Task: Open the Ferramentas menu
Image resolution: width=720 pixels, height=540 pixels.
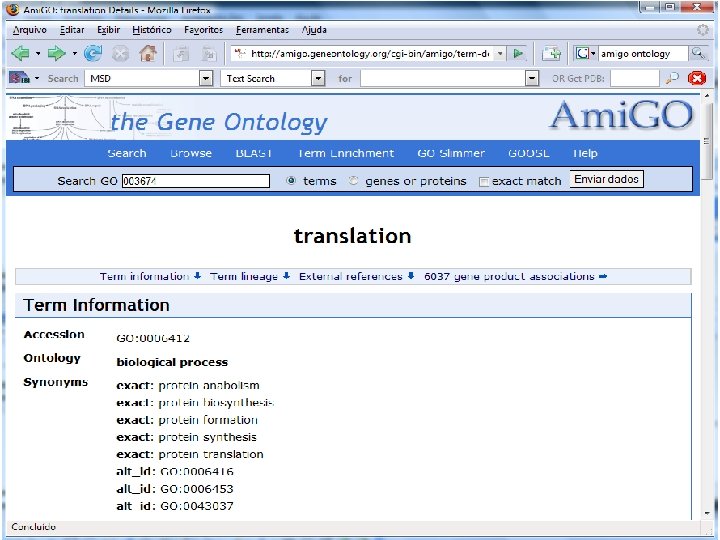Action: [x=262, y=30]
